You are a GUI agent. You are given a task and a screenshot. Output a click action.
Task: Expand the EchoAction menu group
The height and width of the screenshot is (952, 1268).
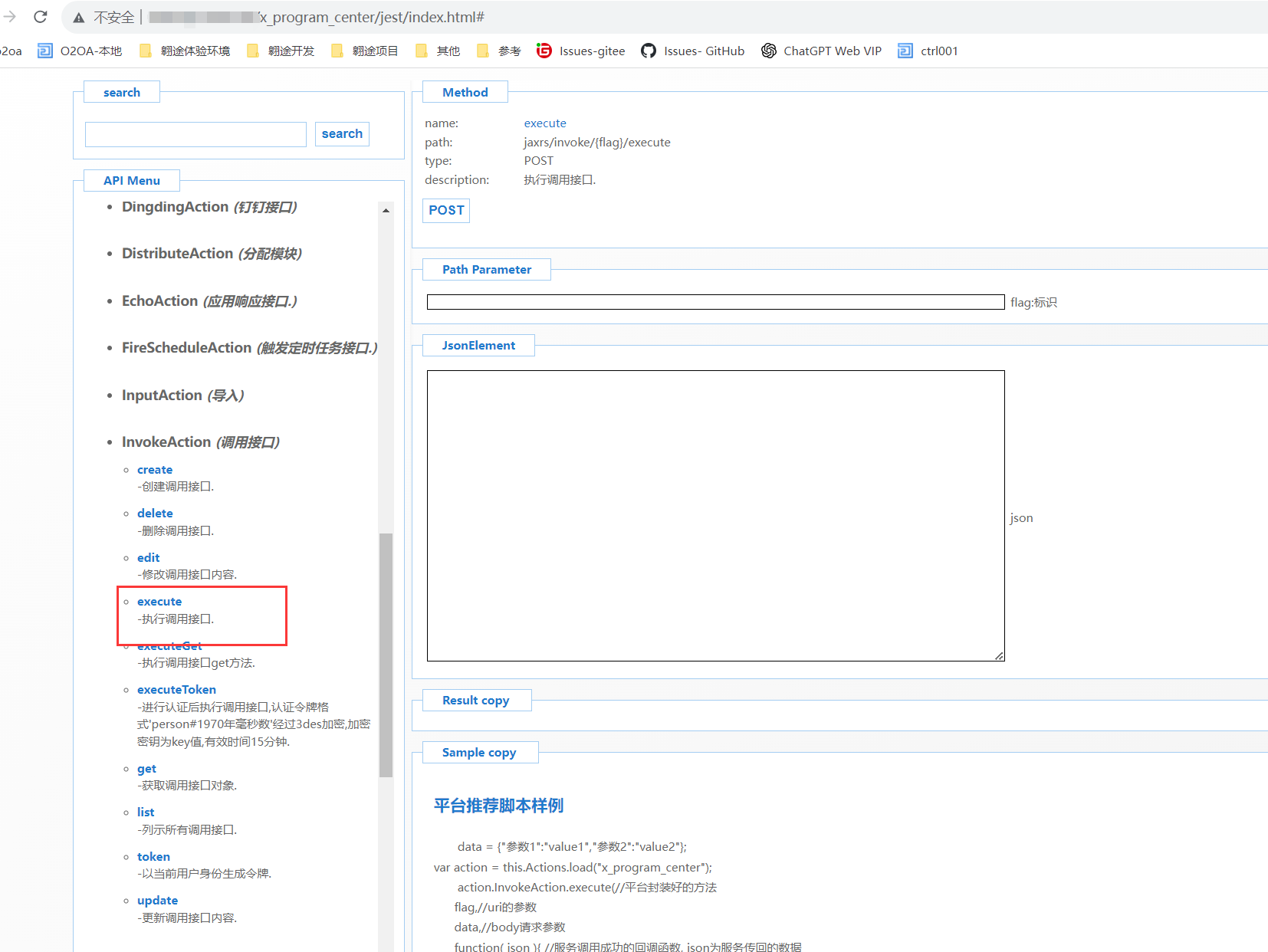click(159, 301)
